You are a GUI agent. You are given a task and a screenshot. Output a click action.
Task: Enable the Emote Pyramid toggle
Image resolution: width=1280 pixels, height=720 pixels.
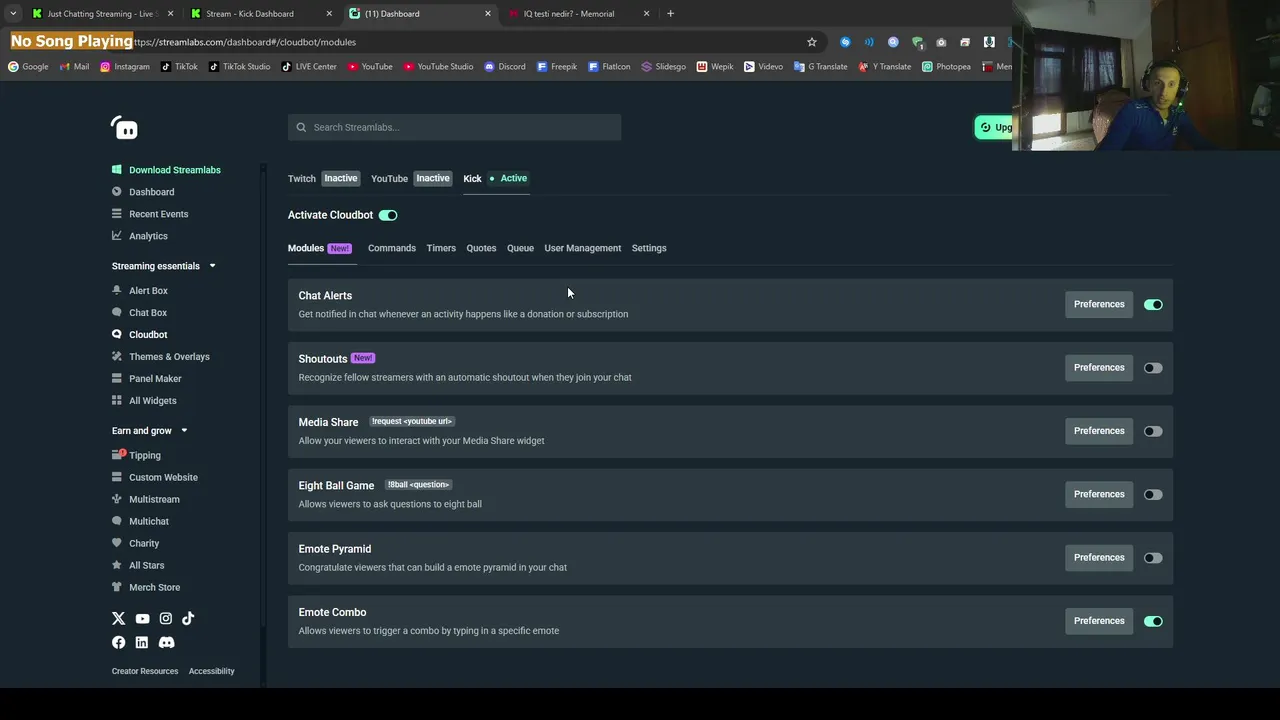[1153, 558]
